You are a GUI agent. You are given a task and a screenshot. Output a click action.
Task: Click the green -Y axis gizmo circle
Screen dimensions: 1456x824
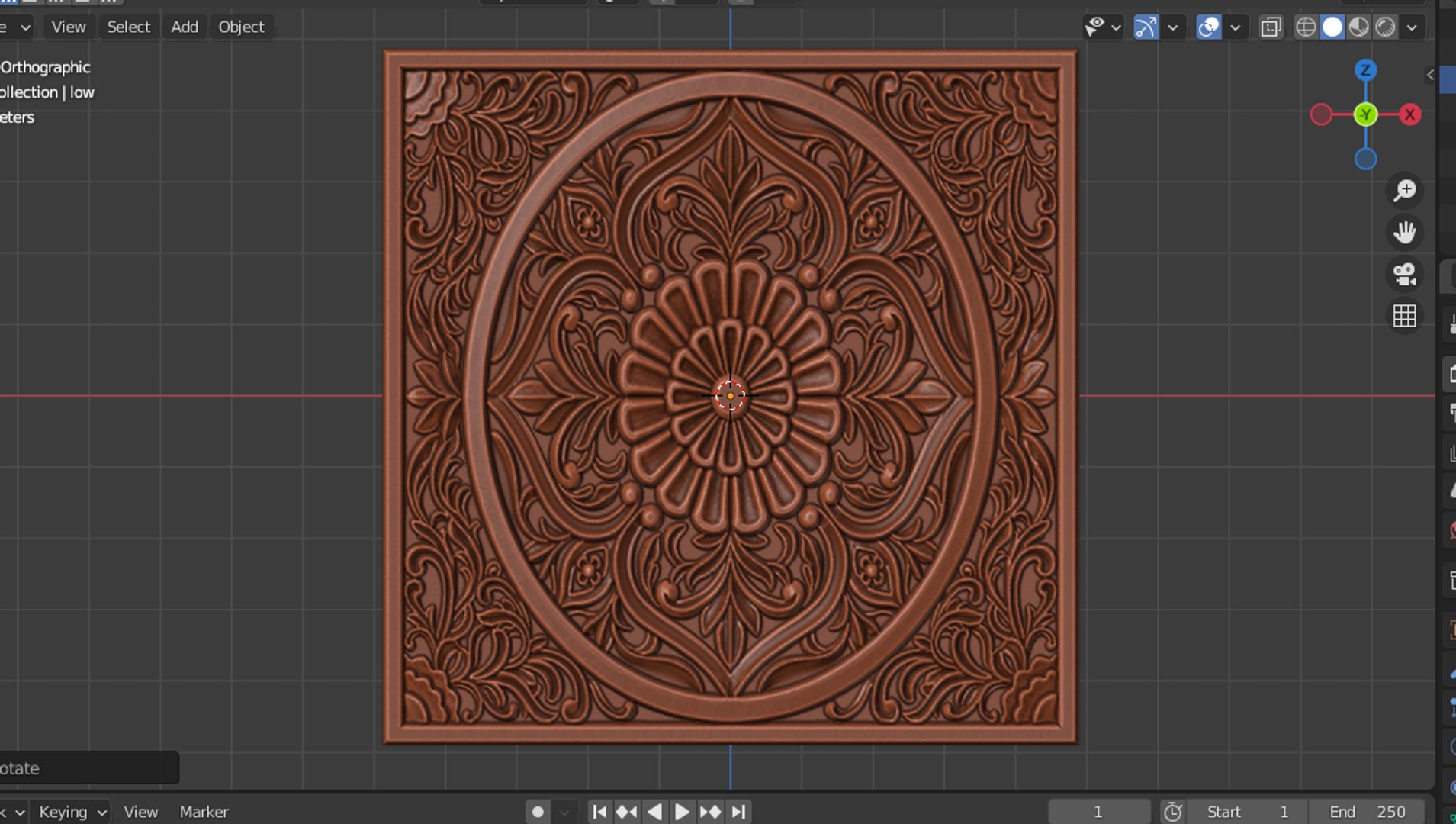click(1365, 114)
